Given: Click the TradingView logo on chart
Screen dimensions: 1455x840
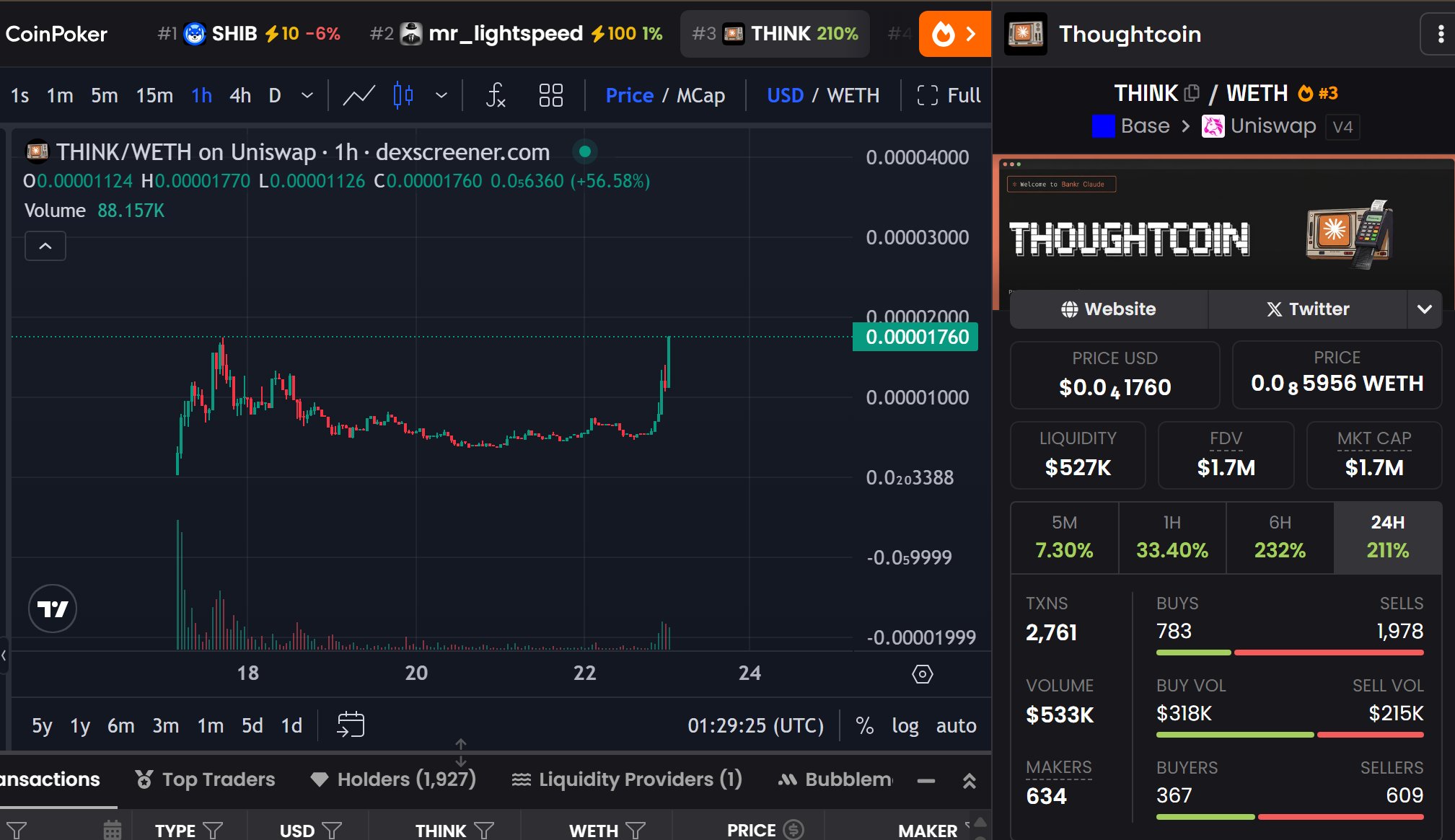Looking at the screenshot, I should coord(53,609).
